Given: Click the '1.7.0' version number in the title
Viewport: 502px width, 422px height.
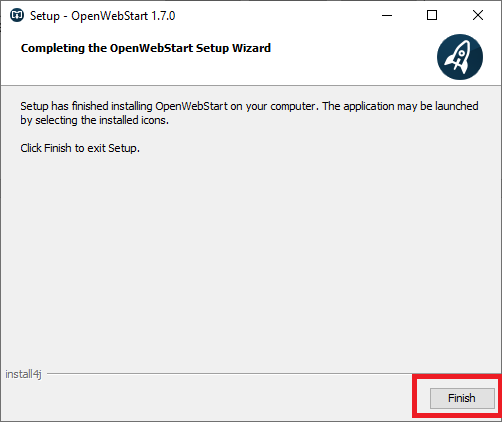Looking at the screenshot, I should (163, 16).
